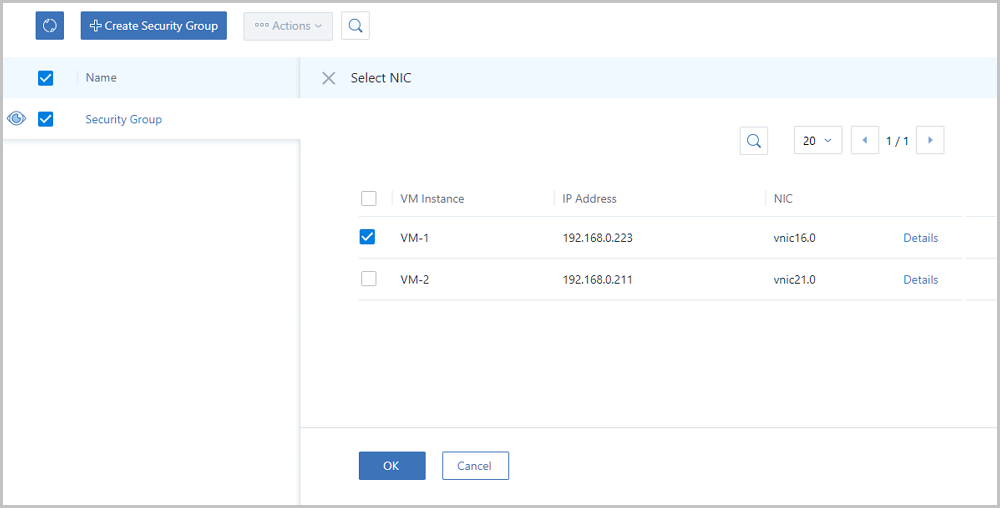This screenshot has width=1000, height=508.
Task: Open Details link for vnic16.0
Action: coord(920,238)
